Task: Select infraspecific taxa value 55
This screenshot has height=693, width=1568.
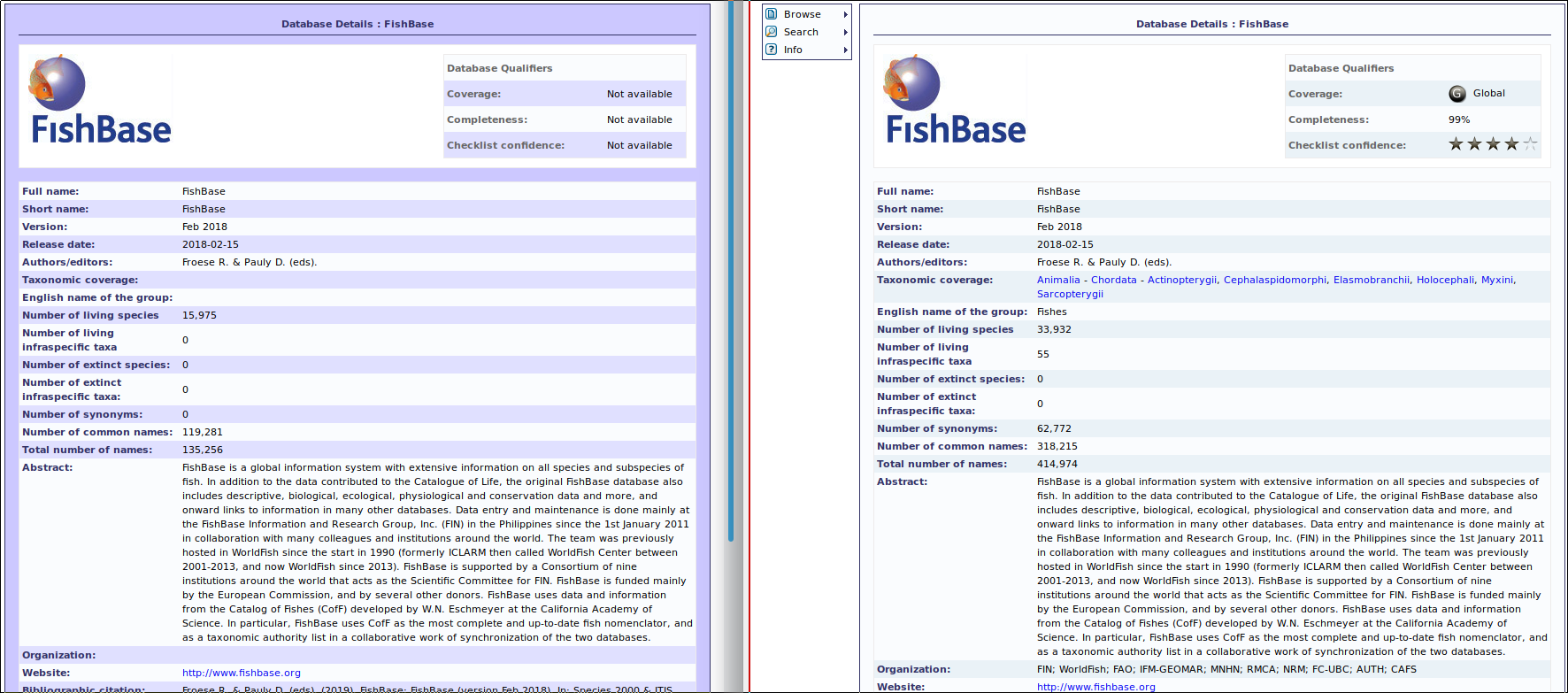Action: pyautogui.click(x=1043, y=354)
